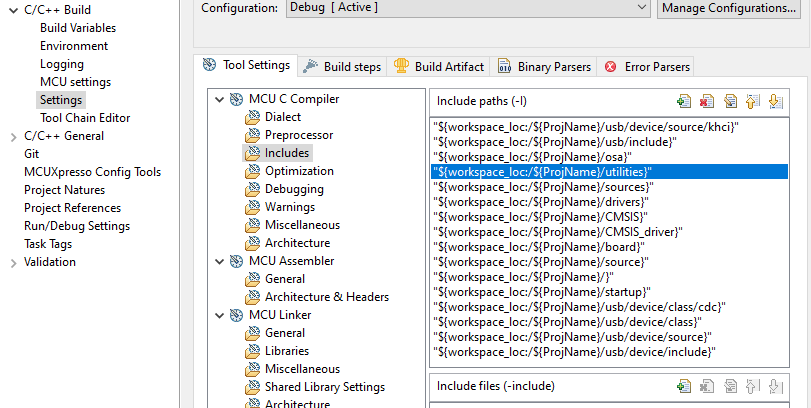The image size is (811, 408).
Task: Open MCU settings page
Action: (76, 82)
